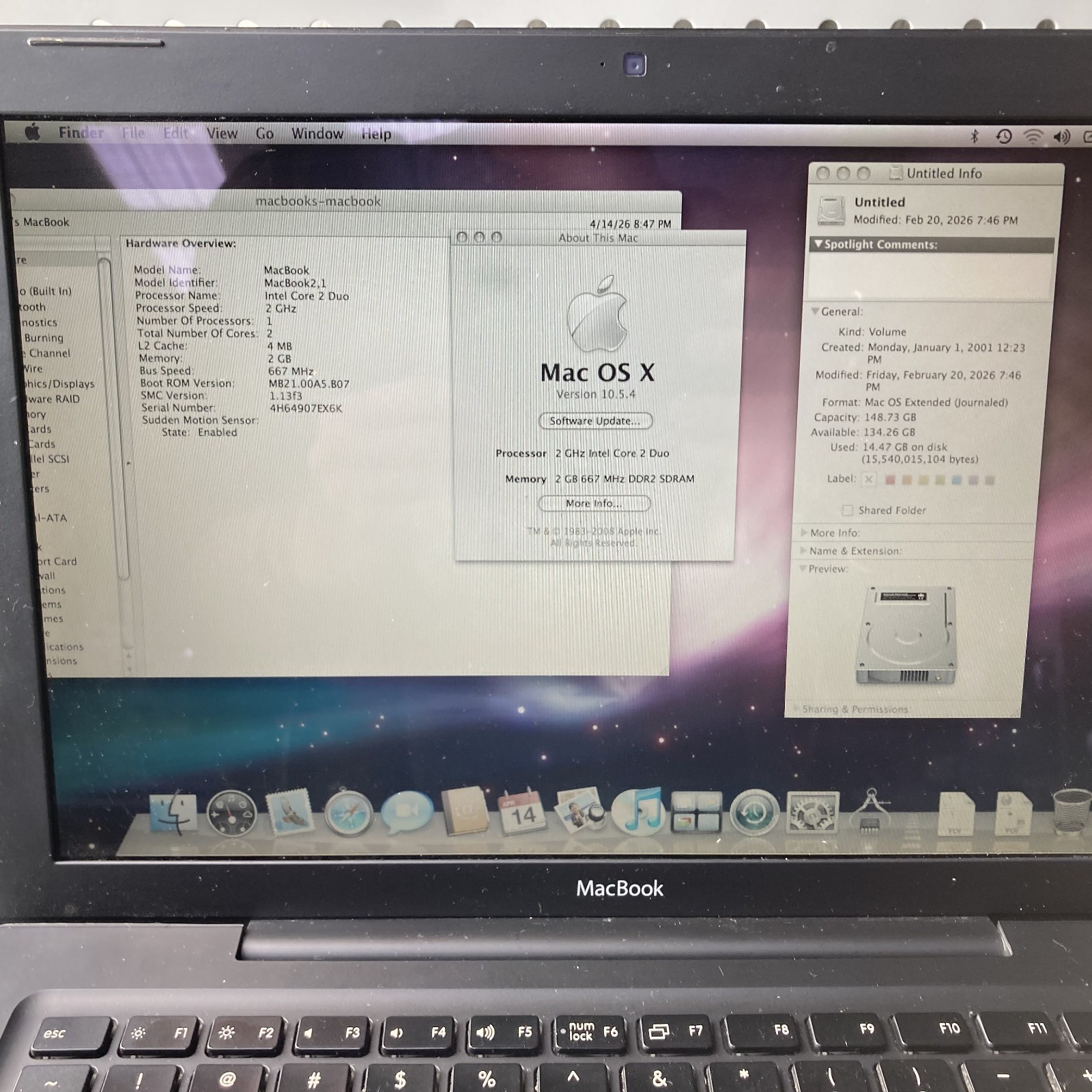
Task: Expand Sharing & Permissions section
Action: tap(796, 709)
